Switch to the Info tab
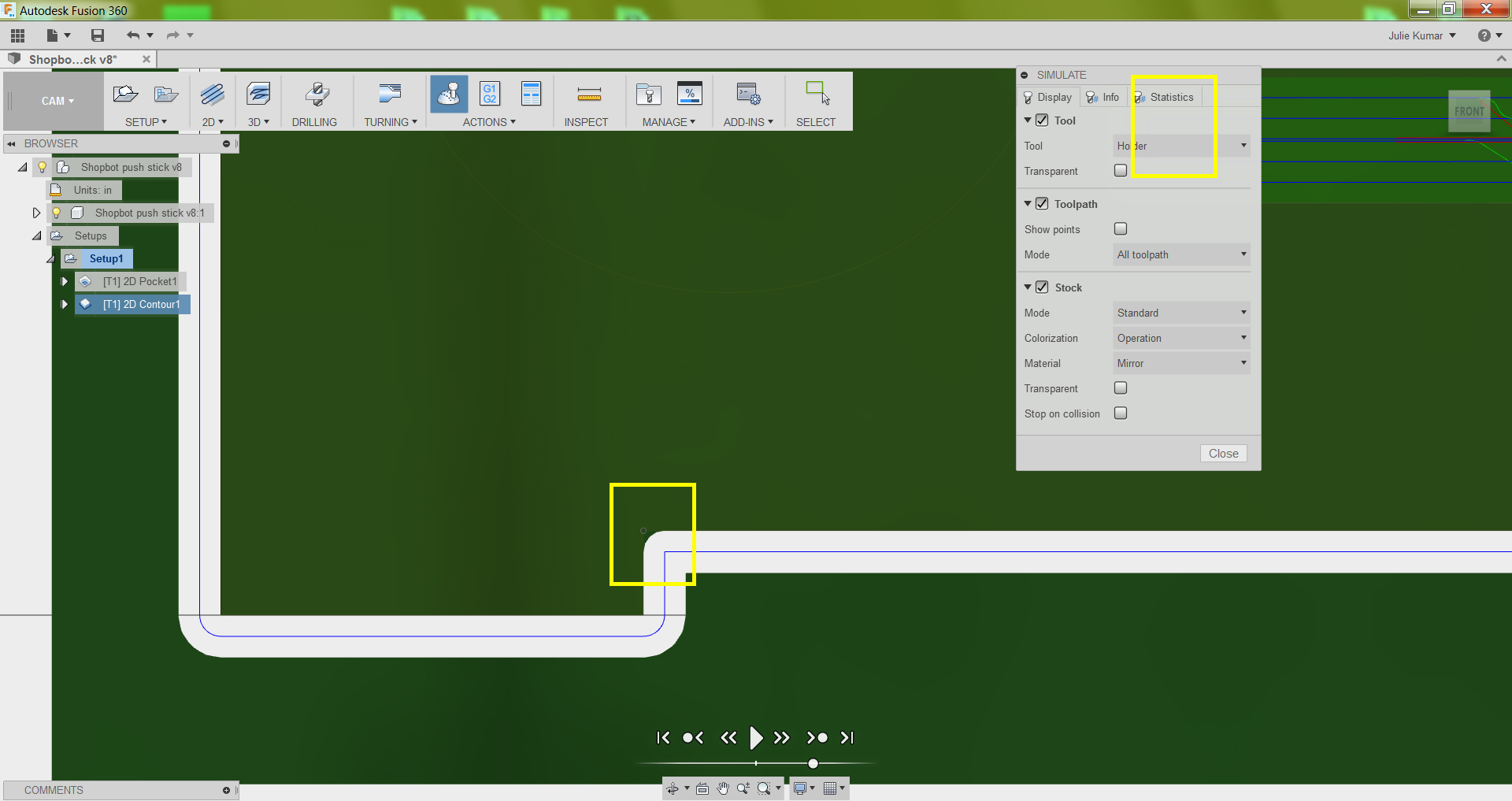 tap(1102, 97)
